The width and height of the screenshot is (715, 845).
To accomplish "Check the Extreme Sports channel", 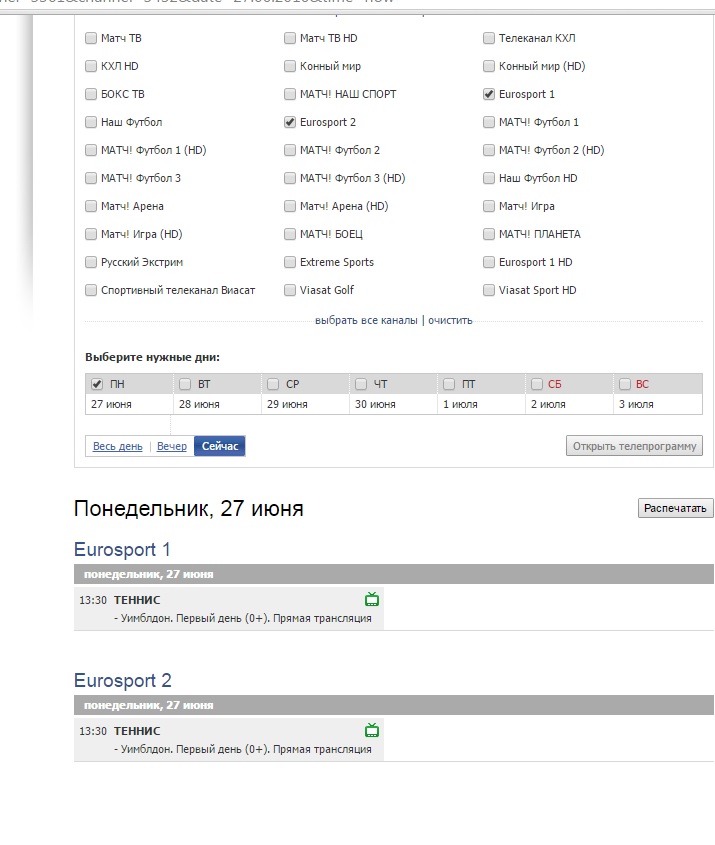I will pyautogui.click(x=290, y=262).
